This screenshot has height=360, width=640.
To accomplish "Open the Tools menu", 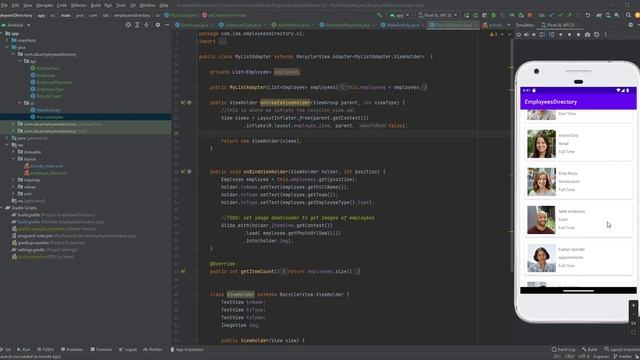I will click(121, 5).
